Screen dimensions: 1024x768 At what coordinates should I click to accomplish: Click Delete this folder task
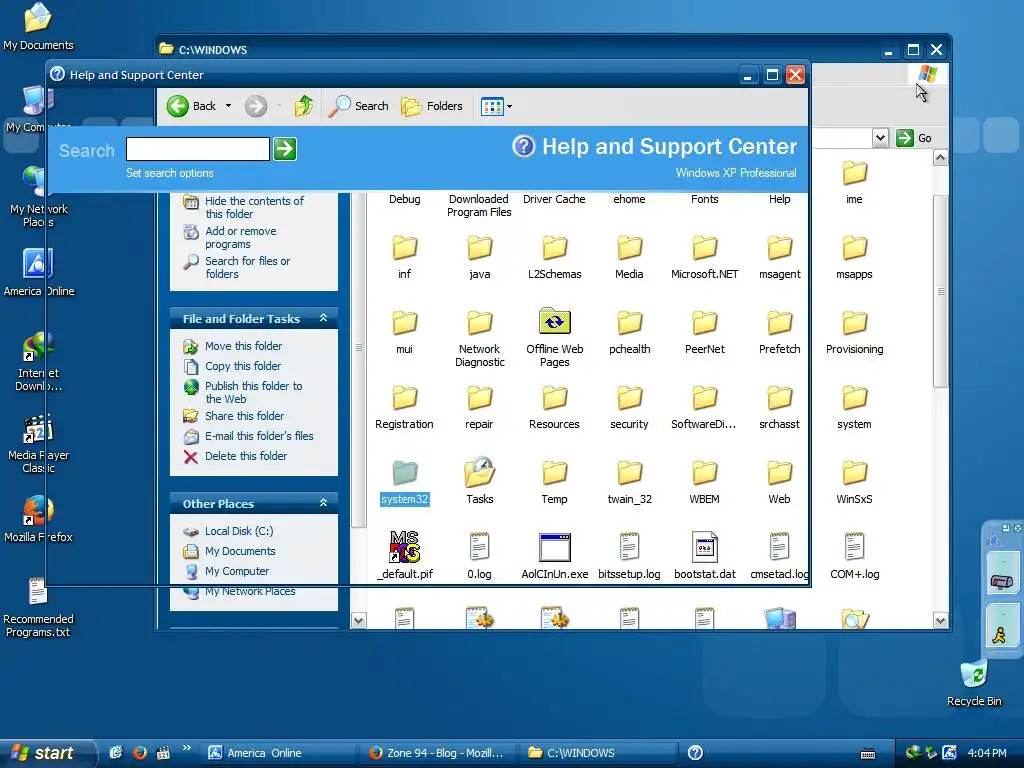pos(246,456)
